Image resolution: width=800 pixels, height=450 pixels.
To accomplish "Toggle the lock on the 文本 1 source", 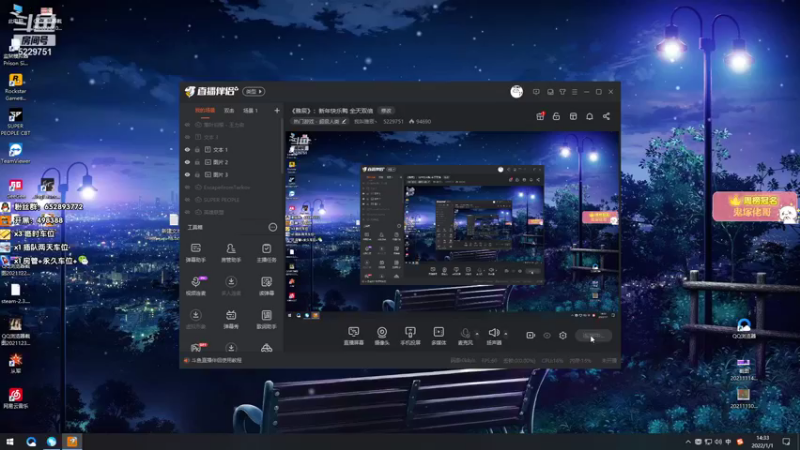I will (x=197, y=149).
